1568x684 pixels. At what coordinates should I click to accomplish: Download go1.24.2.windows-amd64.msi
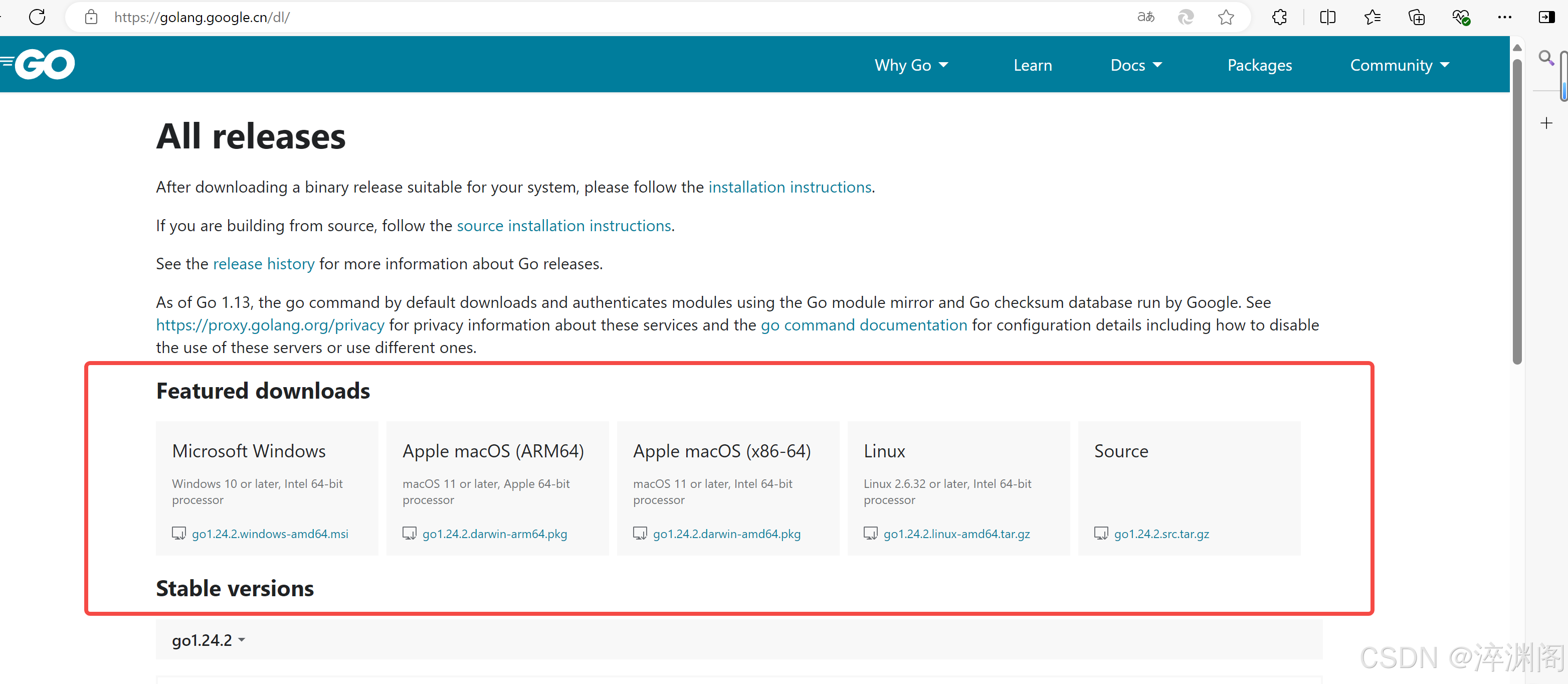(270, 534)
